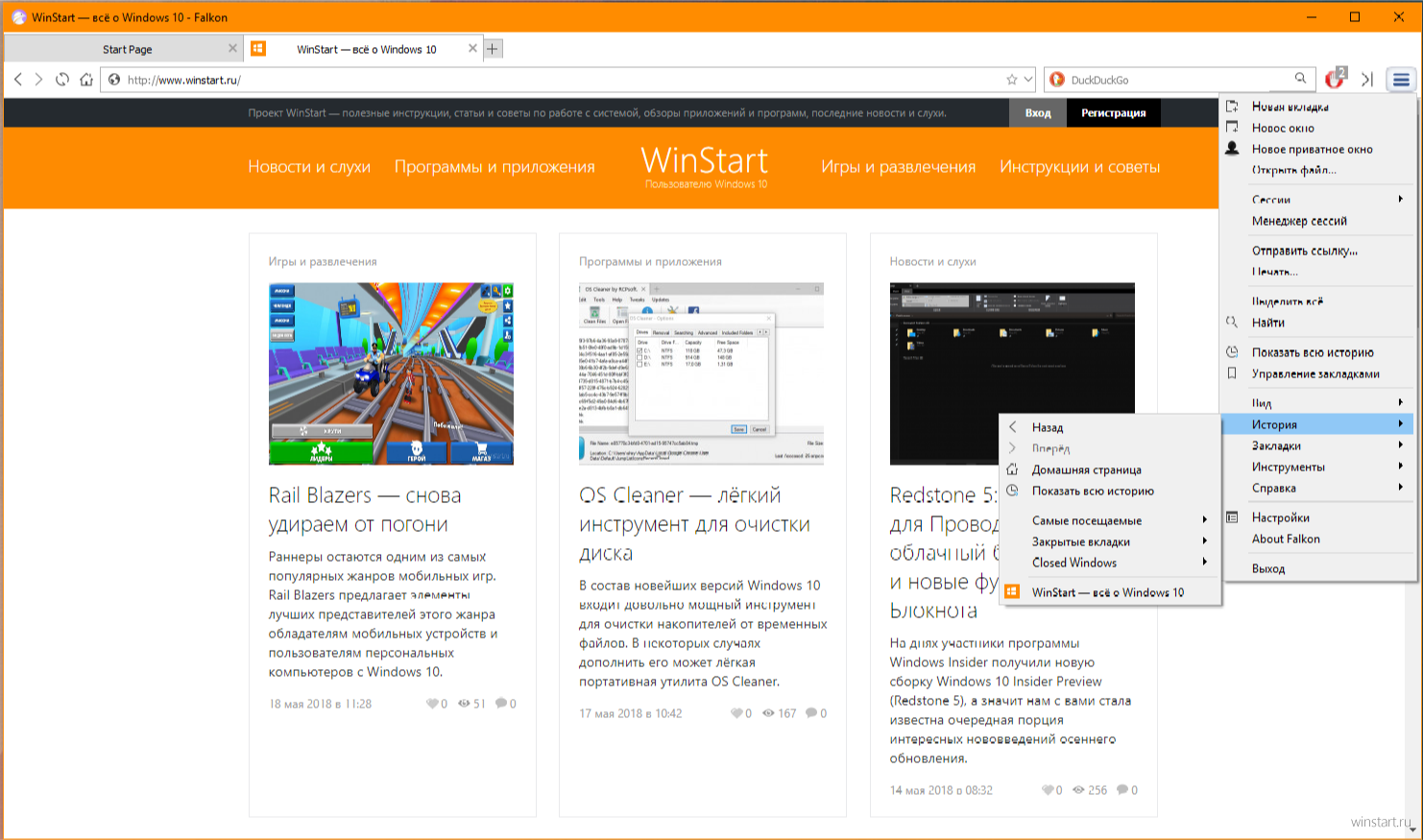
Task: Select Выход to quit browser
Action: point(1320,568)
